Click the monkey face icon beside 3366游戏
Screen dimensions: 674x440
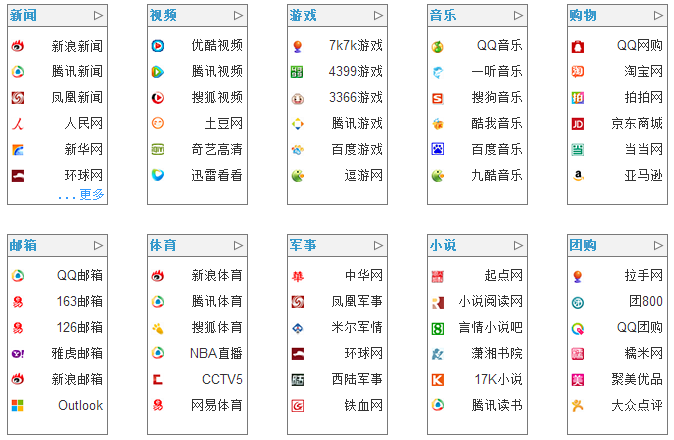(x=297, y=99)
